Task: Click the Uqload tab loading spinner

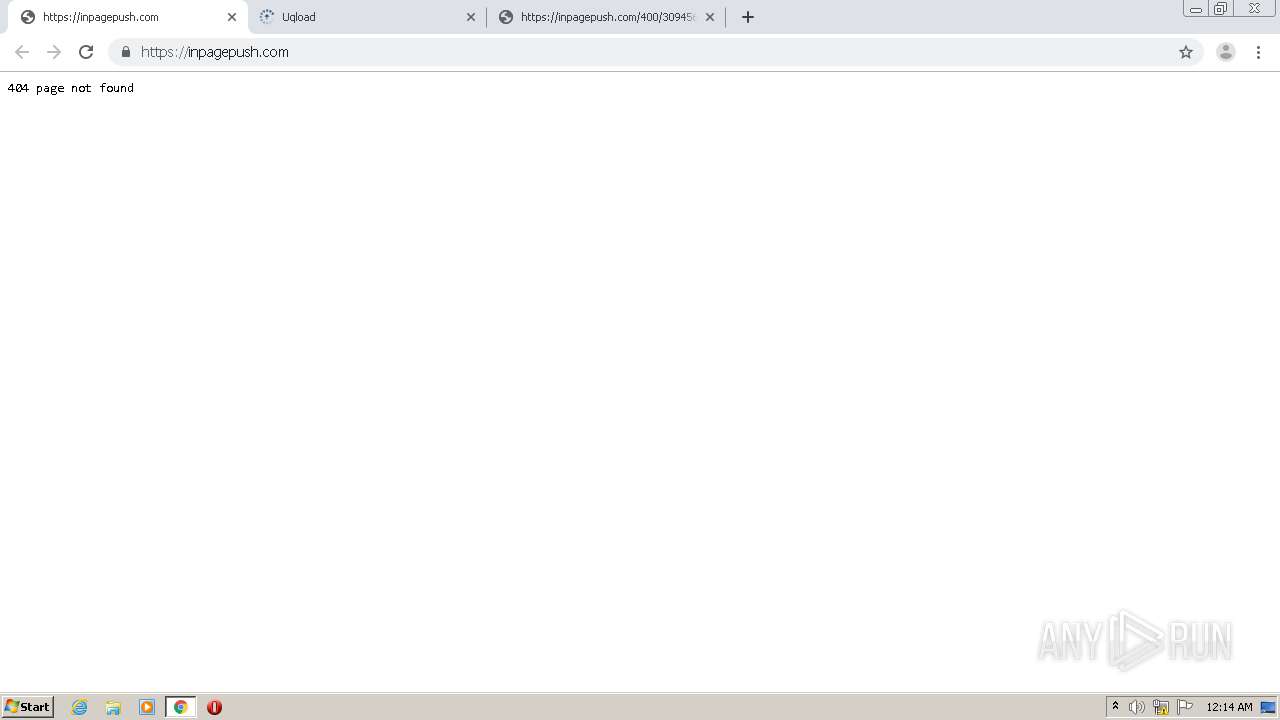Action: point(267,17)
